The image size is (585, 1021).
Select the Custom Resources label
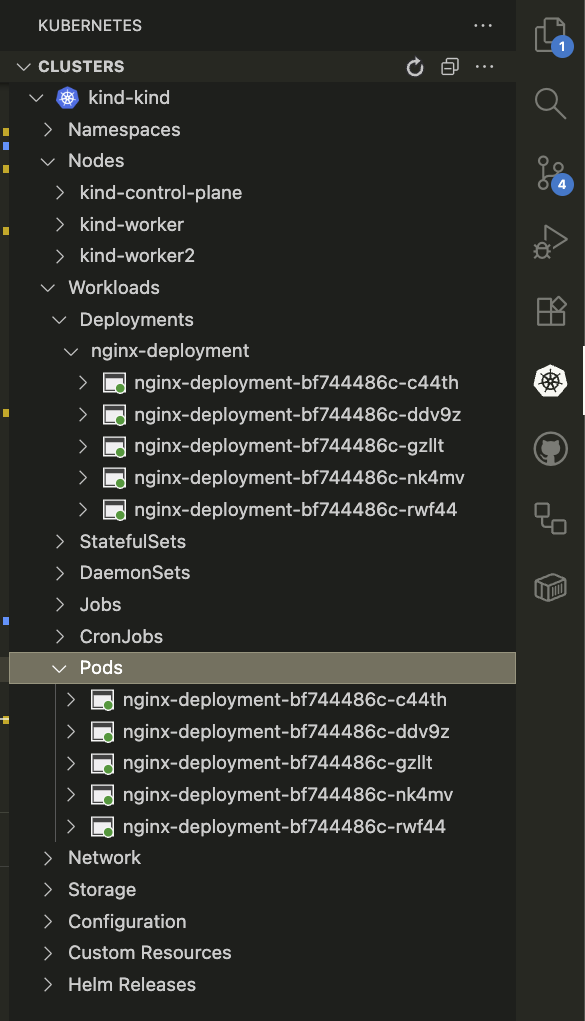tap(150, 953)
